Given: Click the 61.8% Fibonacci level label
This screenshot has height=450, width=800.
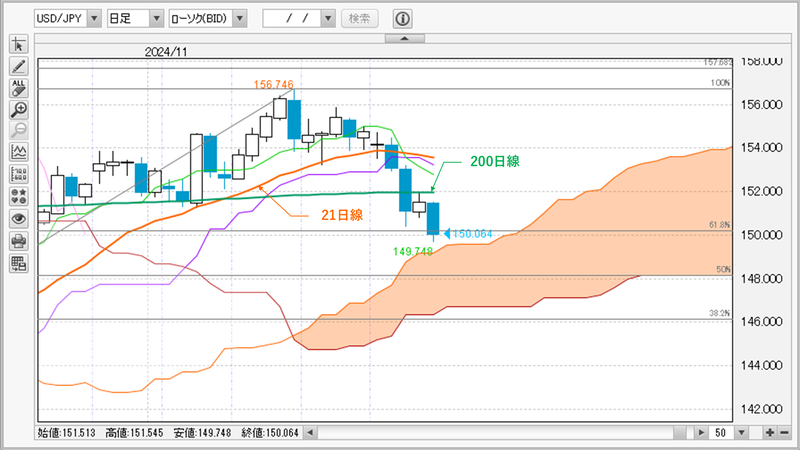Looking at the screenshot, I should tap(719, 224).
